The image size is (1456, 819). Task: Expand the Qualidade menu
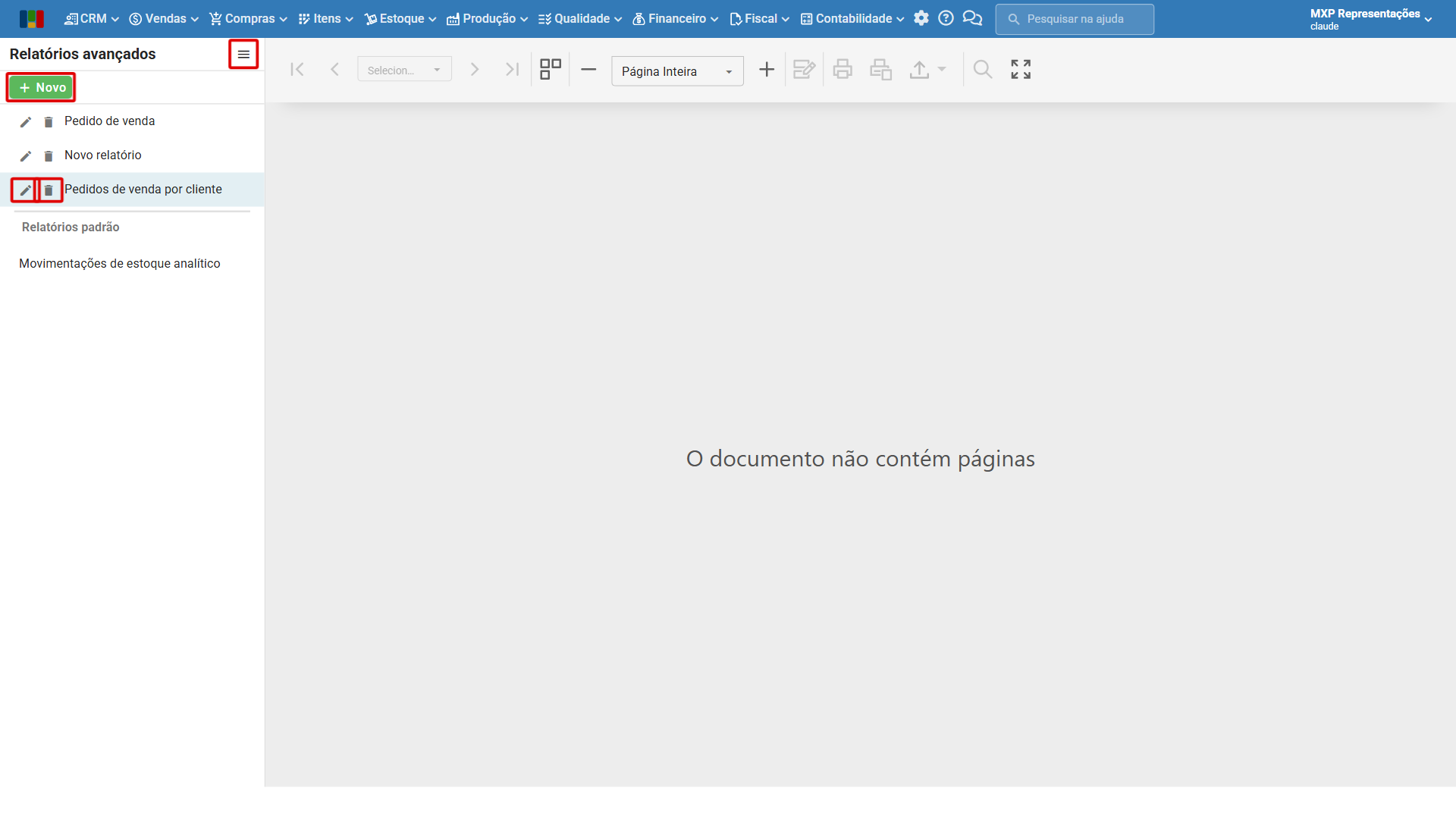[580, 19]
